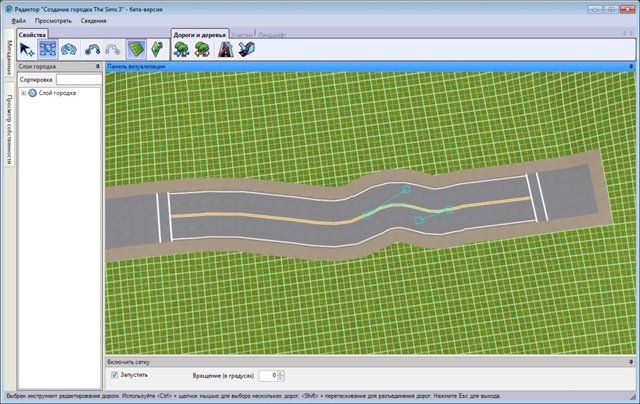Select the first trees placement icon
The width and height of the screenshot is (640, 404).
(183, 48)
